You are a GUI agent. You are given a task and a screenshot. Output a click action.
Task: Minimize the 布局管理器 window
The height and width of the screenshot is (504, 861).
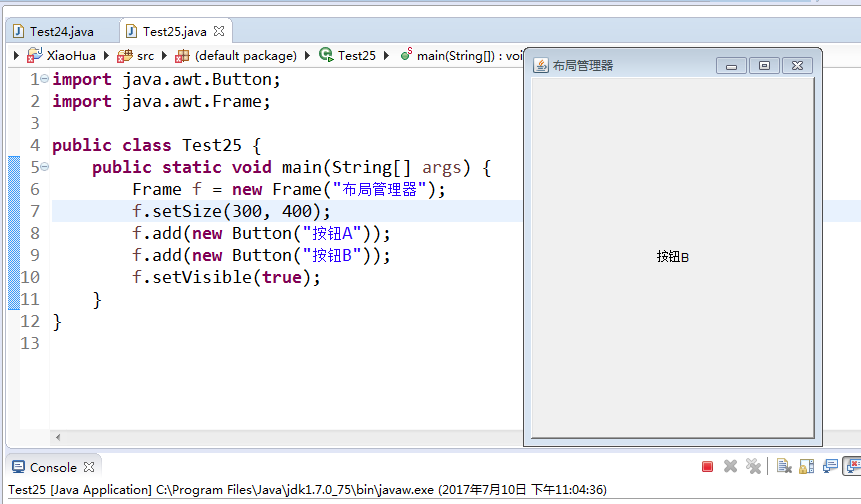pyautogui.click(x=731, y=66)
